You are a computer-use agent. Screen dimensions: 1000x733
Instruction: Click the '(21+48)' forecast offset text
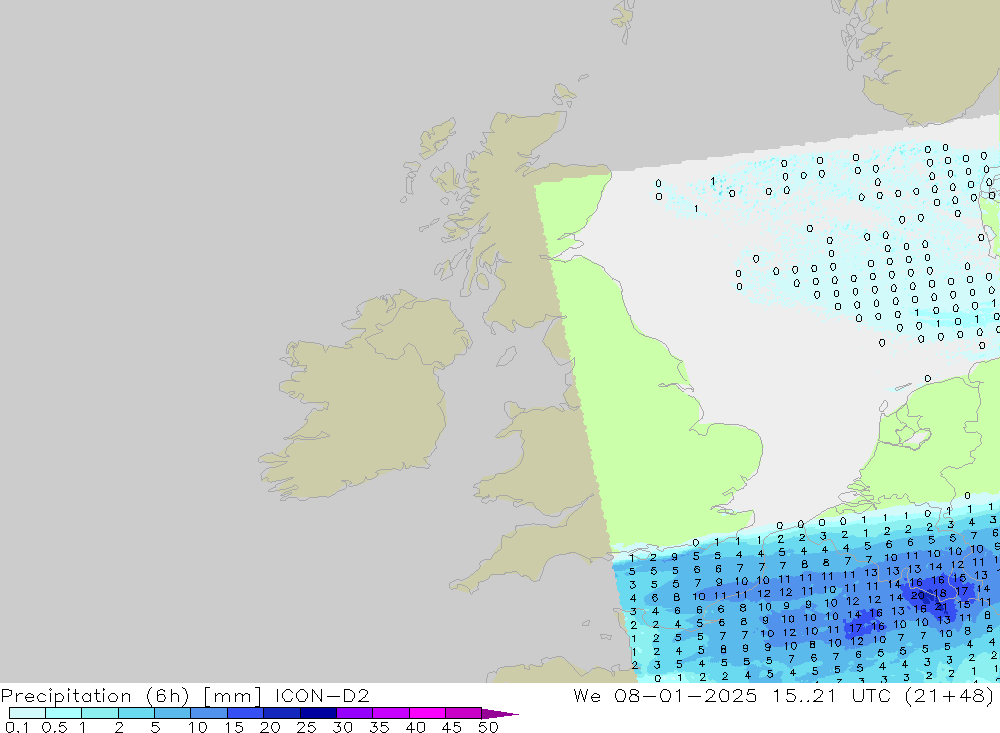tap(949, 695)
